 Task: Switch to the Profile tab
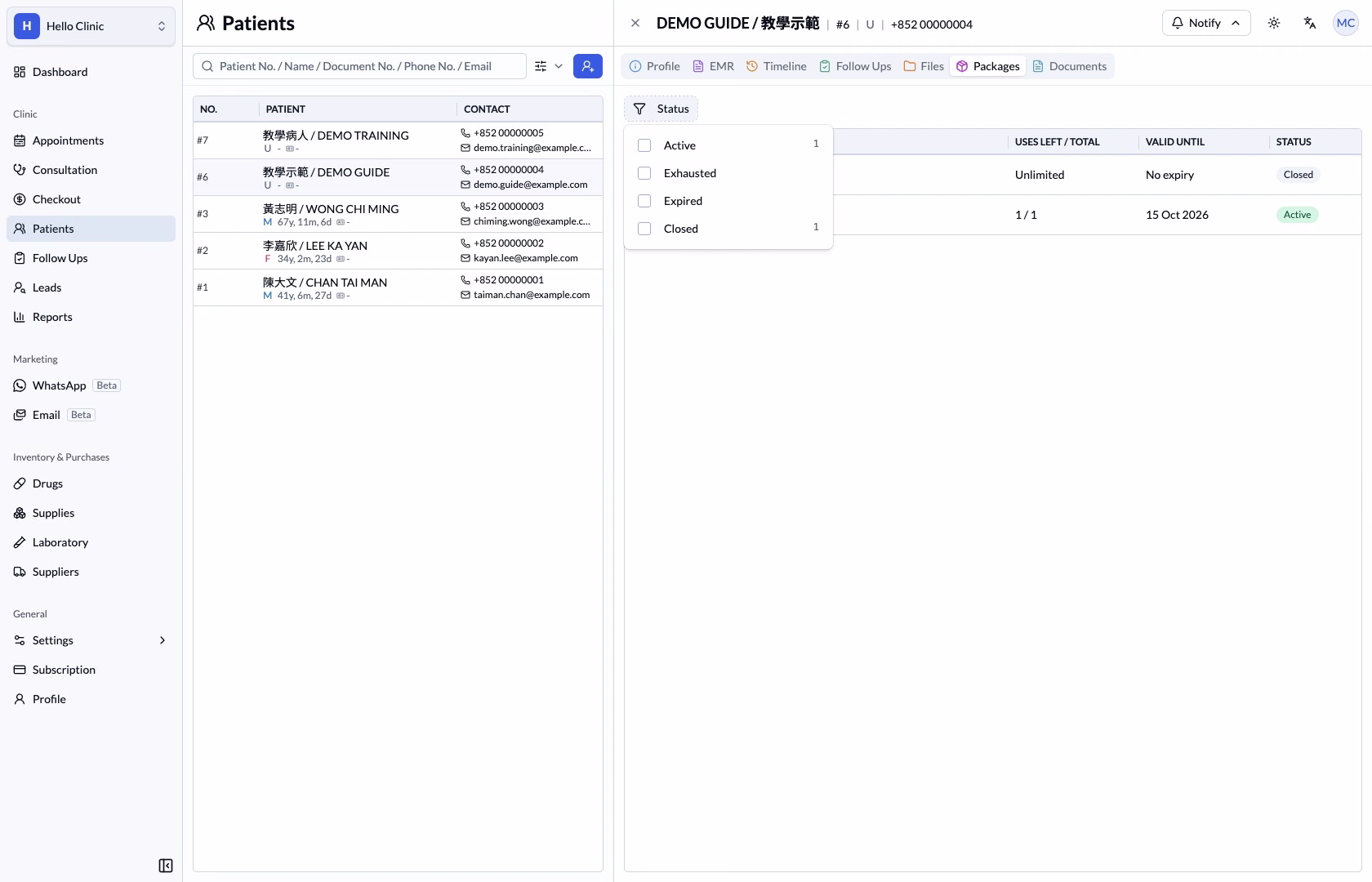tap(655, 66)
